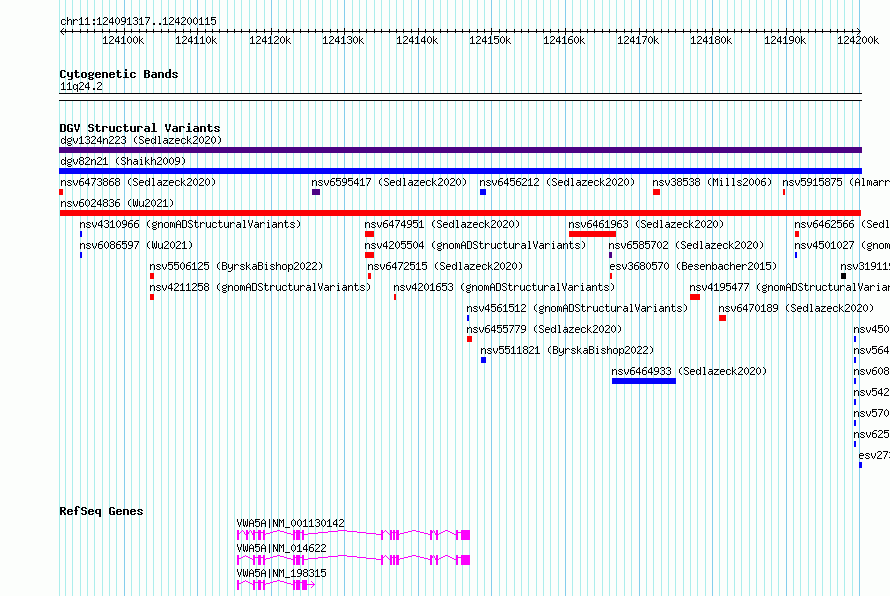Open the nsv4310966 gnomAD variant label

pyautogui.click(x=190, y=224)
